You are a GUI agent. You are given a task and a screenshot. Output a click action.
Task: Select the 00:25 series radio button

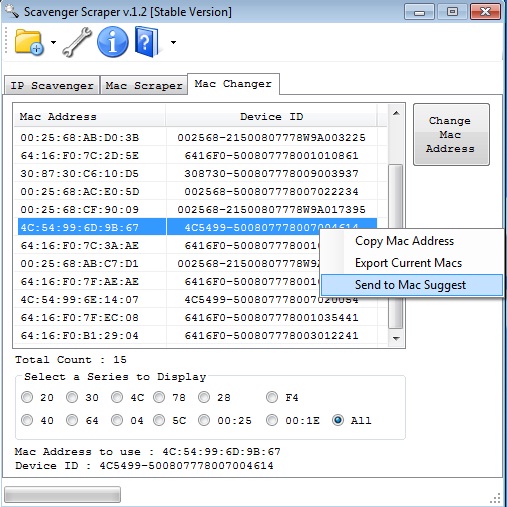pyautogui.click(x=204, y=420)
